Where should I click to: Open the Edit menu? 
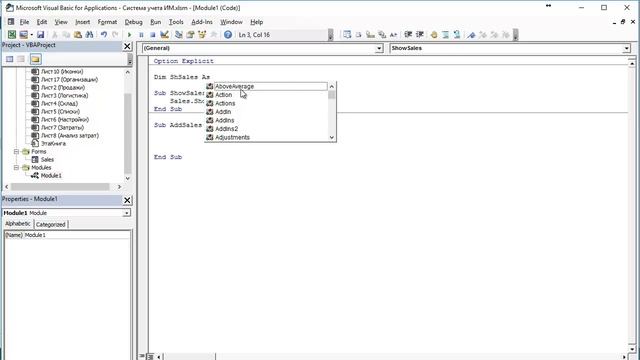(x=42, y=22)
